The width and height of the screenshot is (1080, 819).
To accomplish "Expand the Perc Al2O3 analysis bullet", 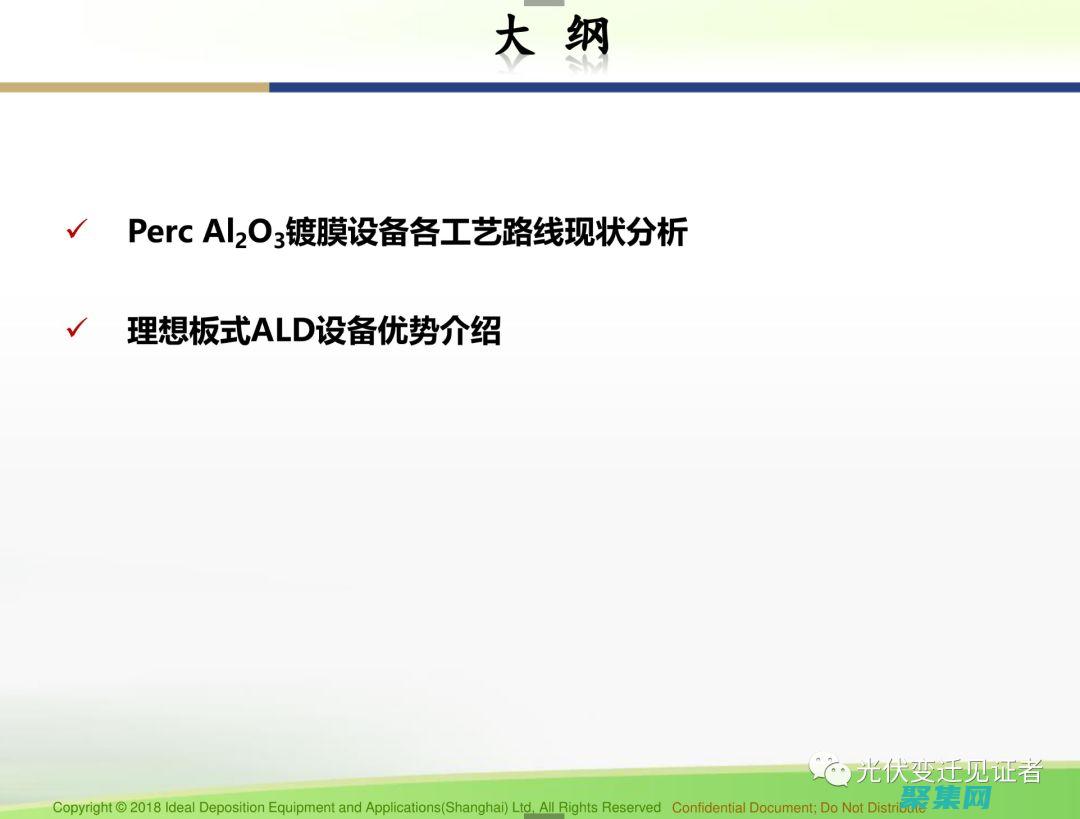I will click(410, 232).
